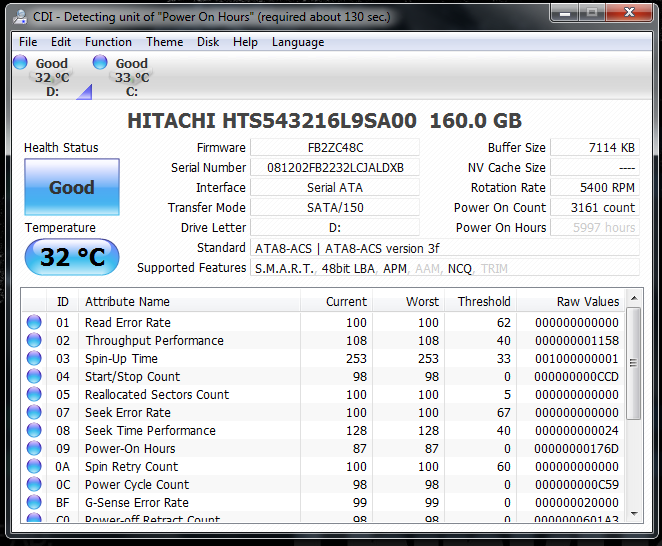Click the Threshold column header
662x546 pixels.
pos(480,302)
